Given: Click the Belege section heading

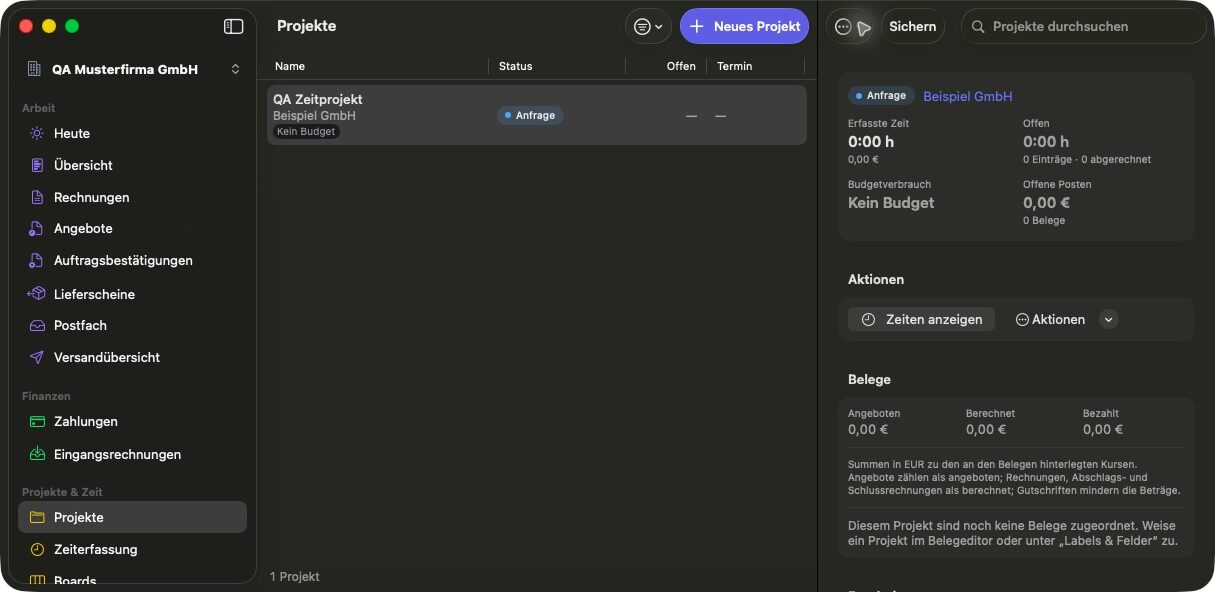Looking at the screenshot, I should tap(869, 379).
